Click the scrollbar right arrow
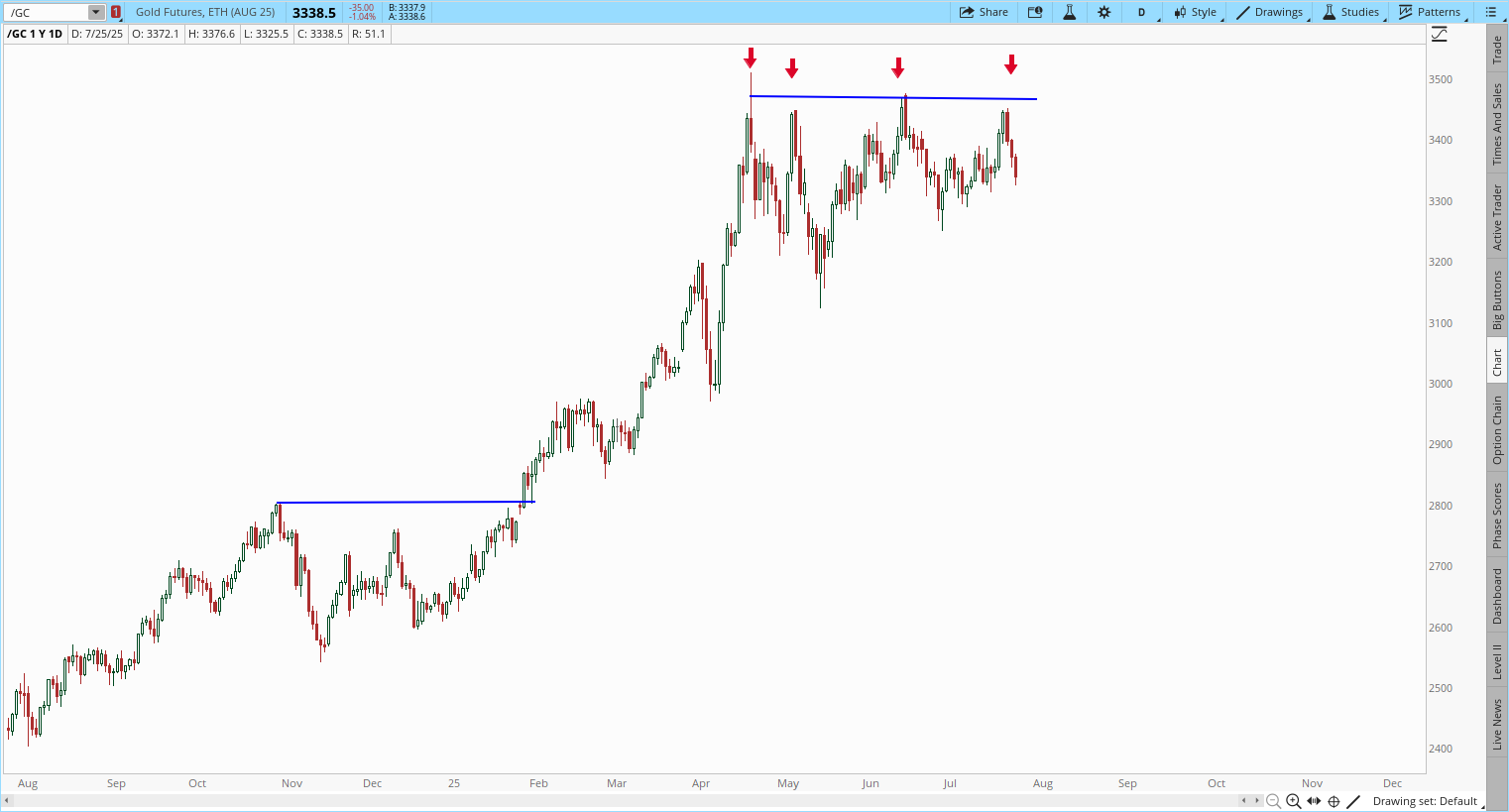The width and height of the screenshot is (1509, 812). [x=1257, y=800]
